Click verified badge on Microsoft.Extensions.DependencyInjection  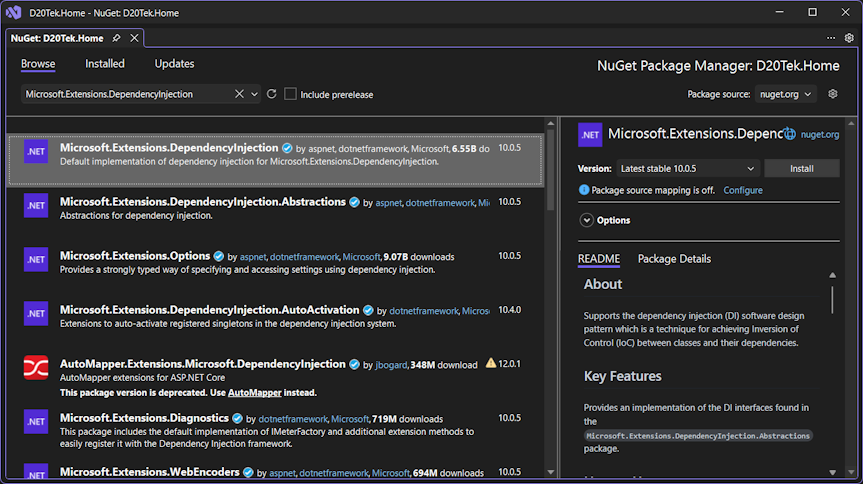point(287,148)
